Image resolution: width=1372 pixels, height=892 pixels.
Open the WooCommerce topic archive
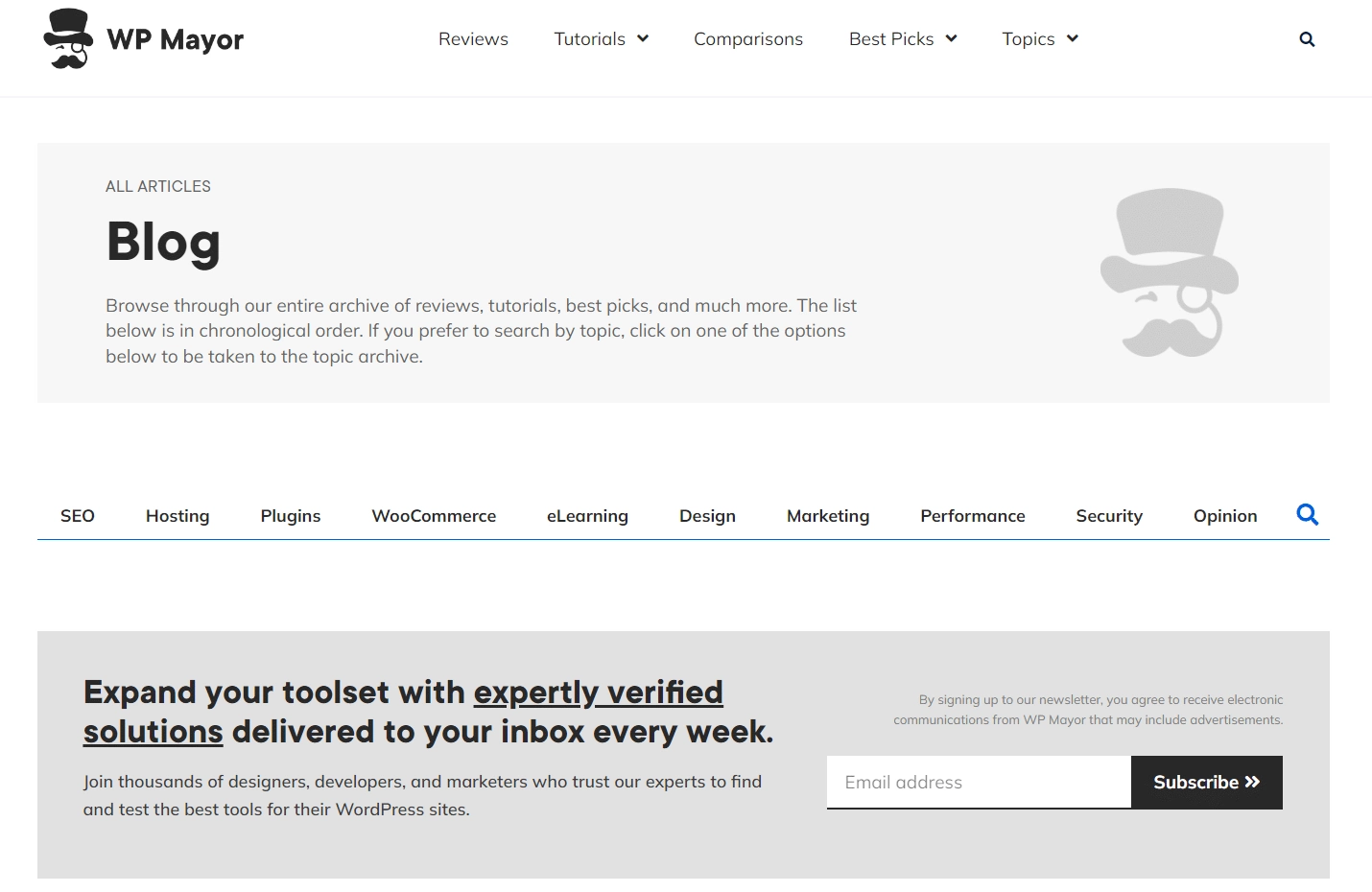pyautogui.click(x=434, y=516)
